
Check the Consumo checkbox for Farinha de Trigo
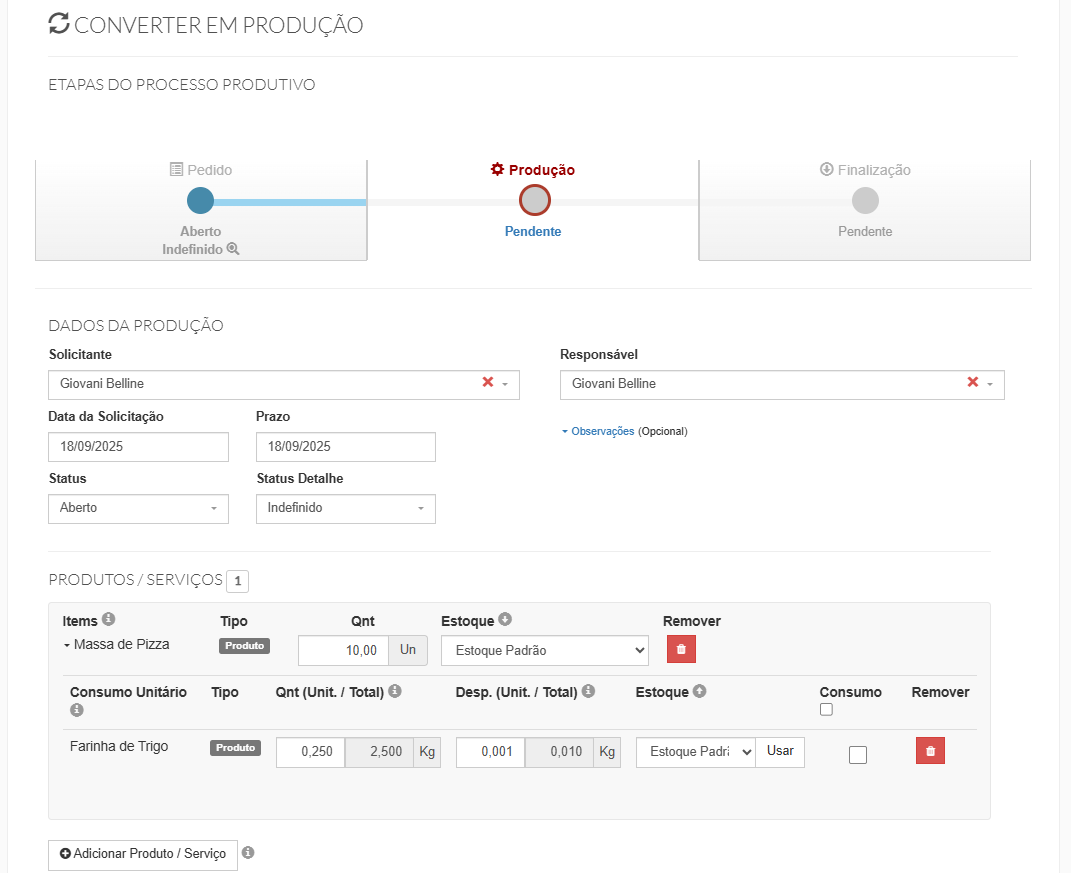tap(858, 755)
